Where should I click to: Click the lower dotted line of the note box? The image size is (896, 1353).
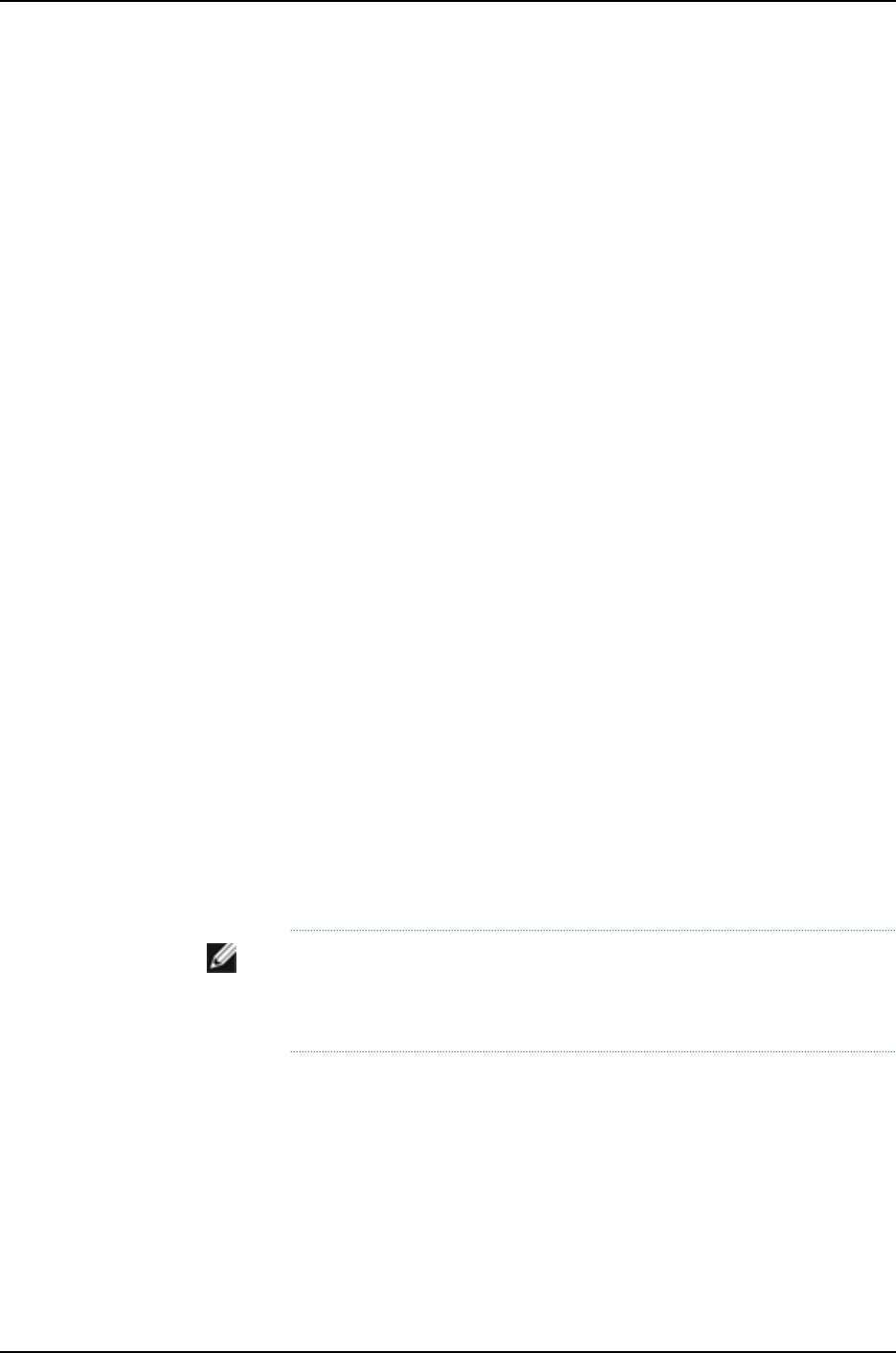(x=592, y=1051)
